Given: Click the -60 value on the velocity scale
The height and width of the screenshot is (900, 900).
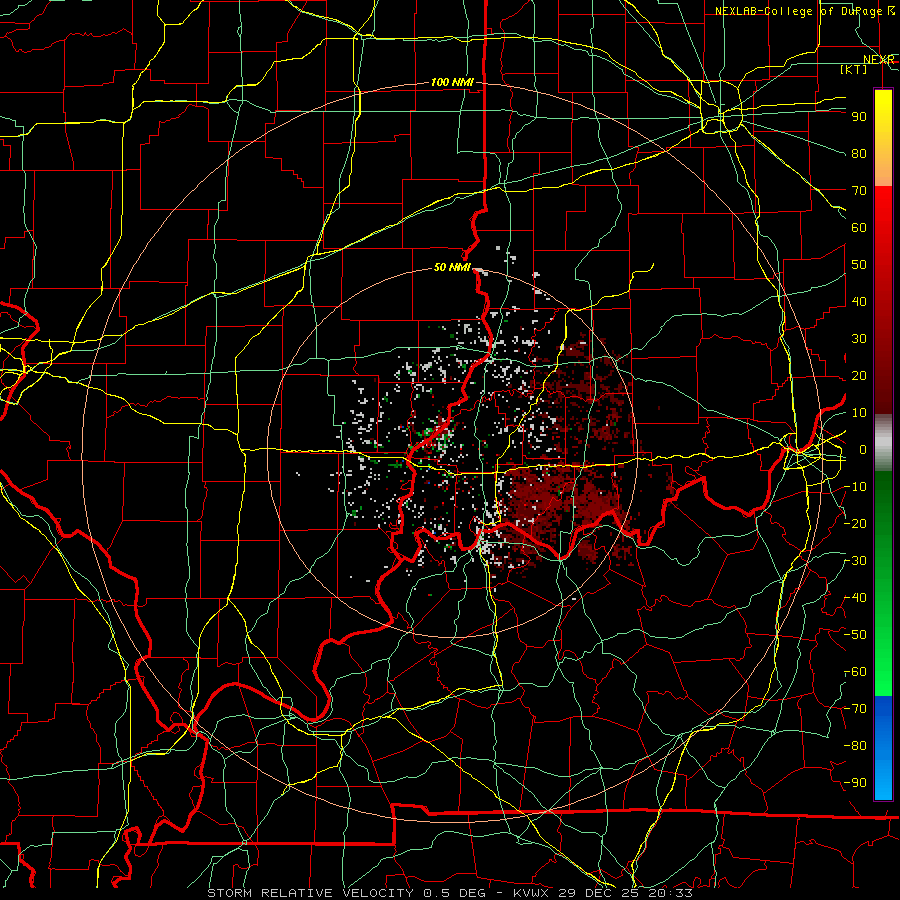Looking at the screenshot, I should click(856, 672).
